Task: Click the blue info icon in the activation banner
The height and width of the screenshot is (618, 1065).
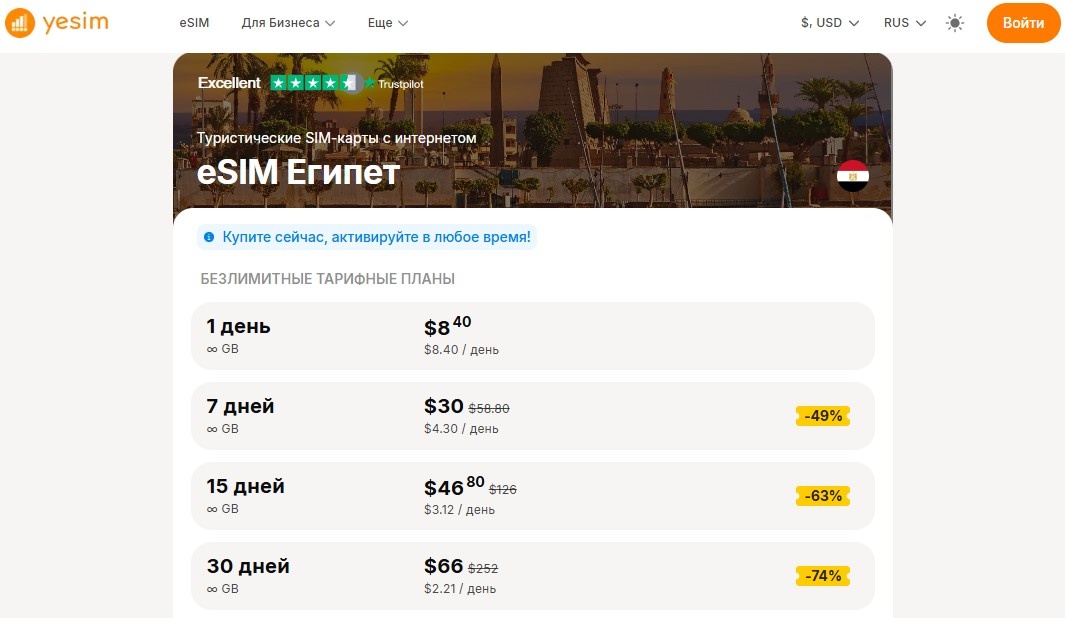Action: click(208, 237)
